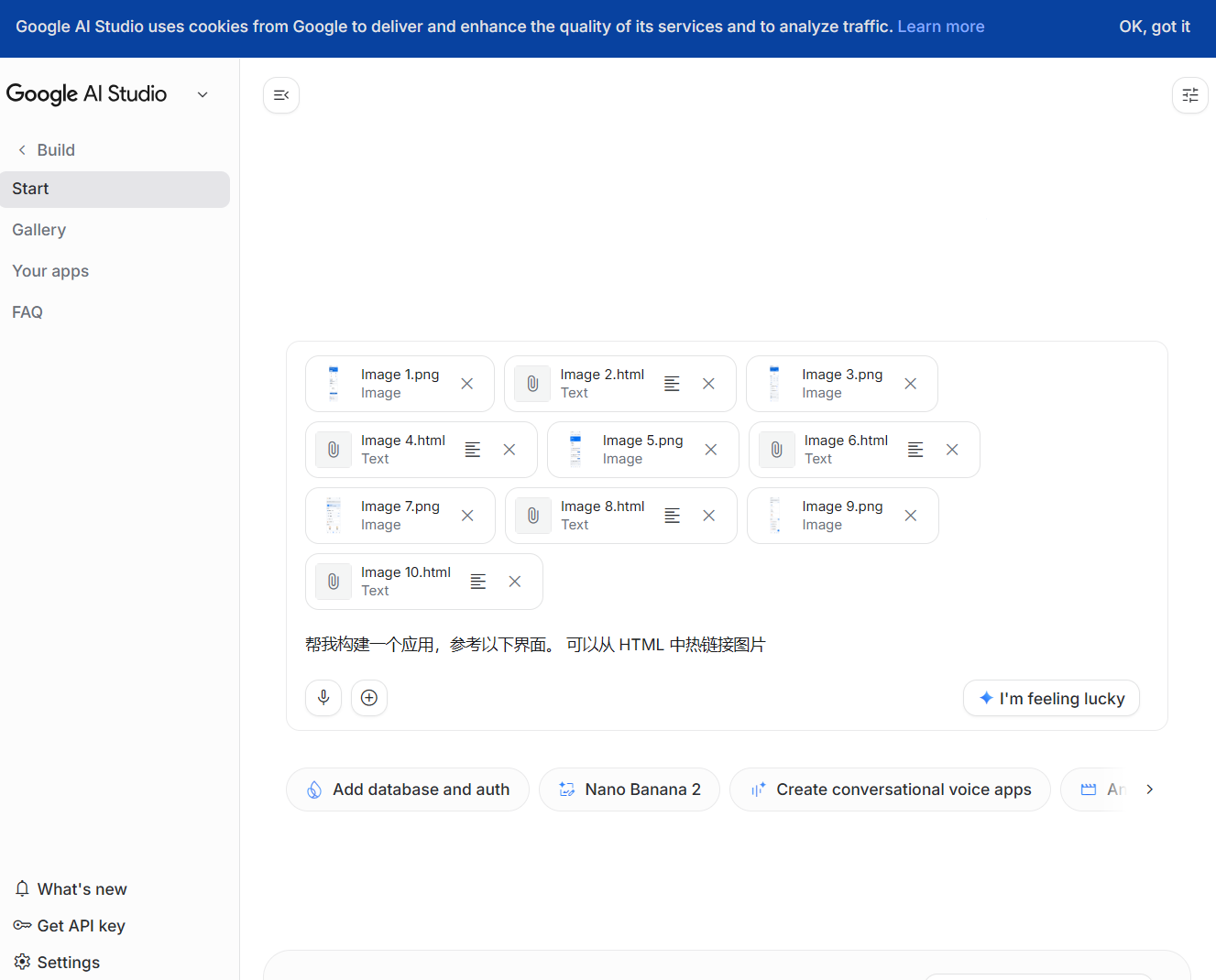
Task: Collapse the sidebar with the toggle icon
Action: click(x=281, y=95)
